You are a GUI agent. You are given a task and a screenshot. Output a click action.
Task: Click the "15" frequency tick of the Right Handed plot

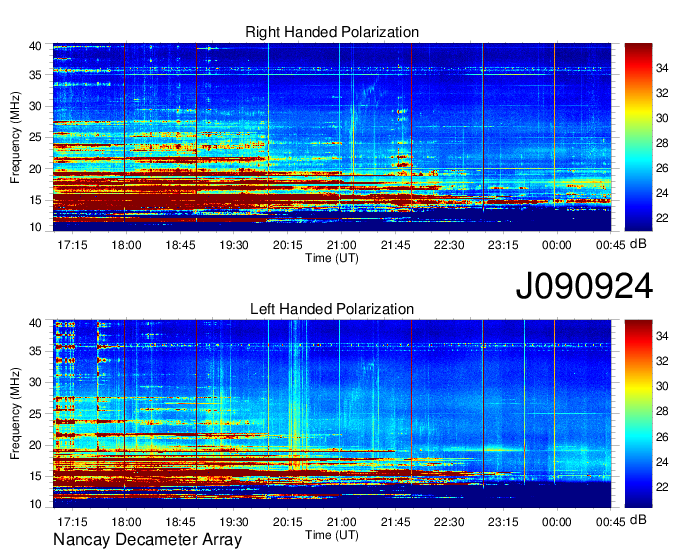[x=36, y=200]
